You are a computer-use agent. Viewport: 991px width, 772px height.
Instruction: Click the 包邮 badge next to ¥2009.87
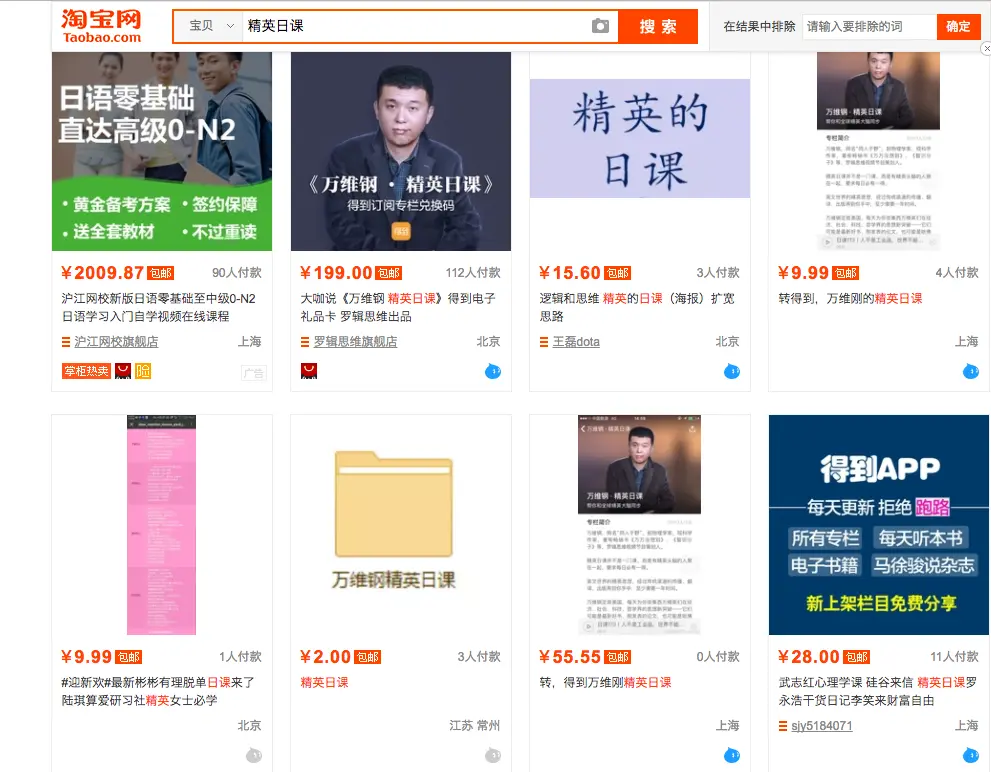[x=161, y=273]
